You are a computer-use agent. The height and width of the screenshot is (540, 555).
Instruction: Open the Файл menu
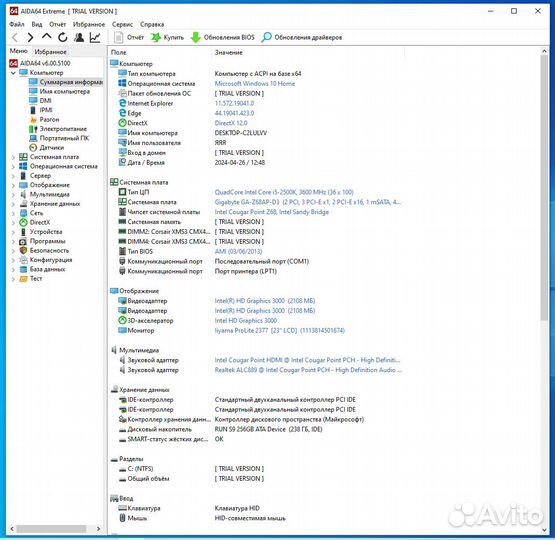(x=17, y=24)
